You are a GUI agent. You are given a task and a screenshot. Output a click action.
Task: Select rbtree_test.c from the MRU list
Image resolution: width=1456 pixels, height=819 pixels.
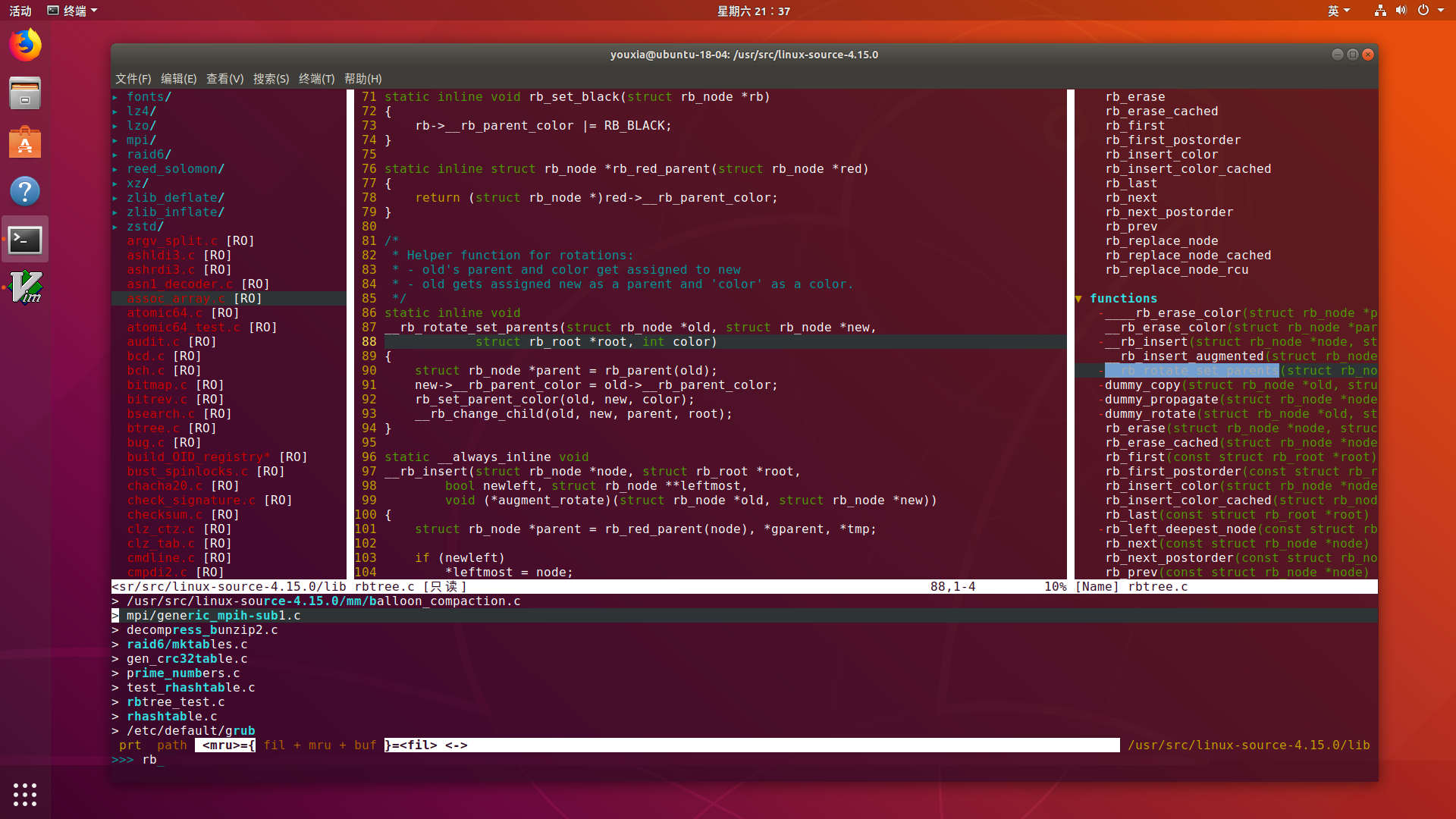pyautogui.click(x=175, y=701)
